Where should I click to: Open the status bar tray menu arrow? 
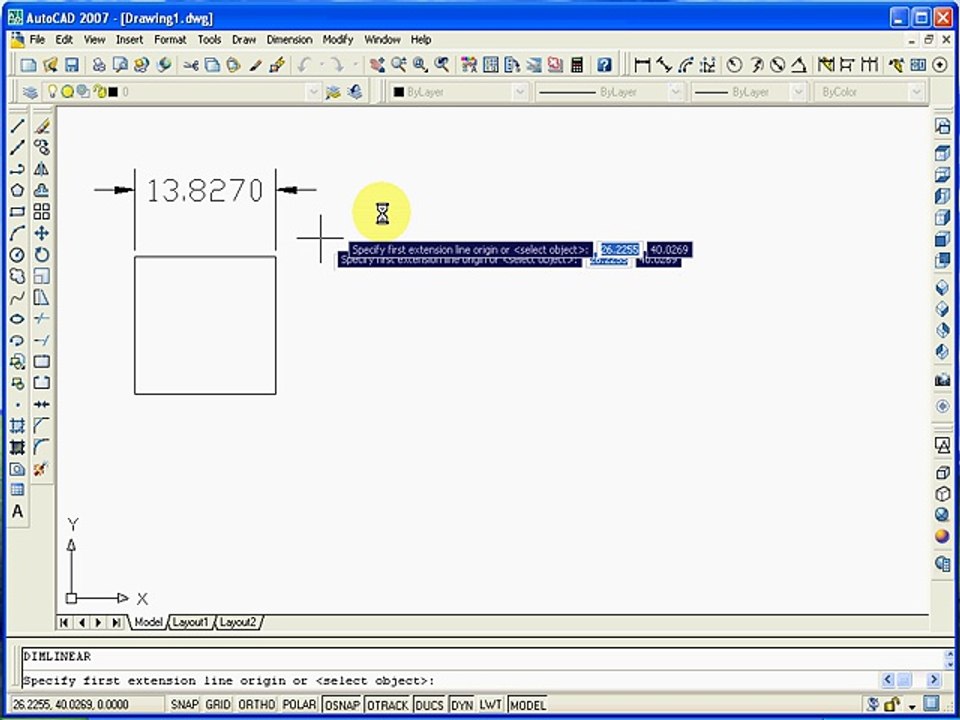[913, 705]
